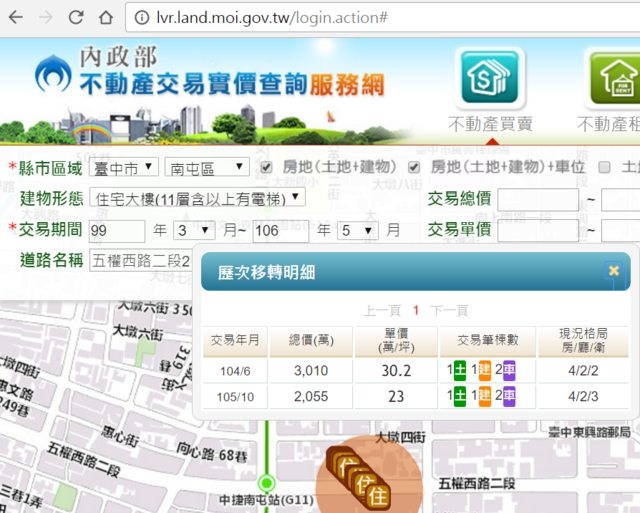Click 交易單價 minimum input field
640x513 pixels.
538,231
